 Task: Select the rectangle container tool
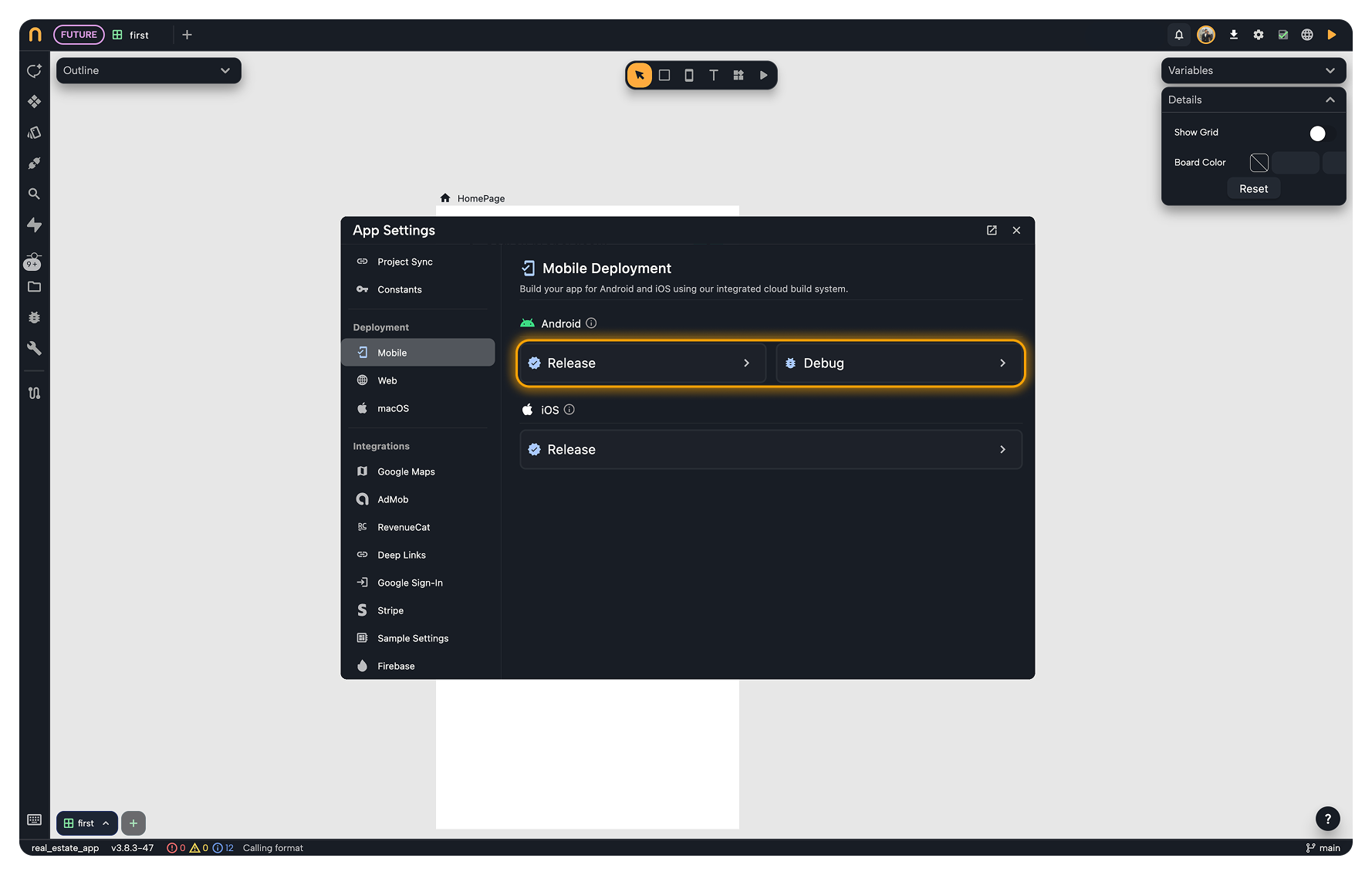(x=664, y=75)
